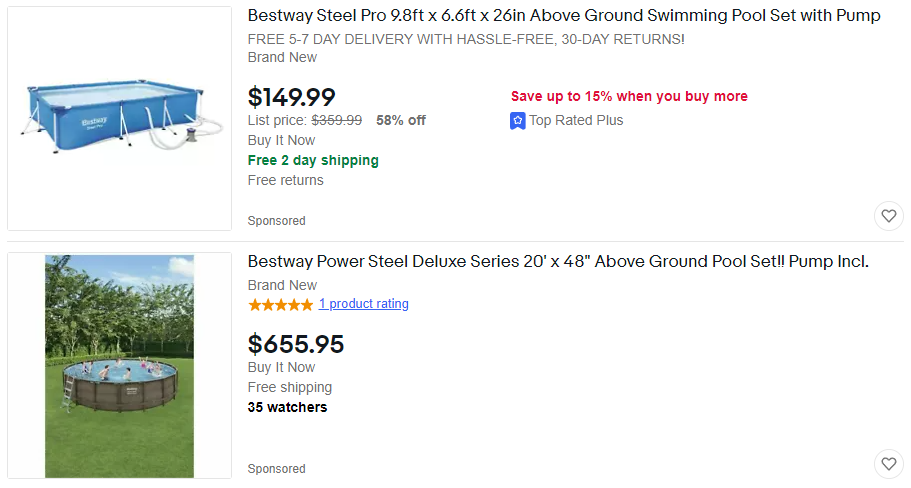Click the '58% off' discount label
The height and width of the screenshot is (488, 911).
point(401,121)
